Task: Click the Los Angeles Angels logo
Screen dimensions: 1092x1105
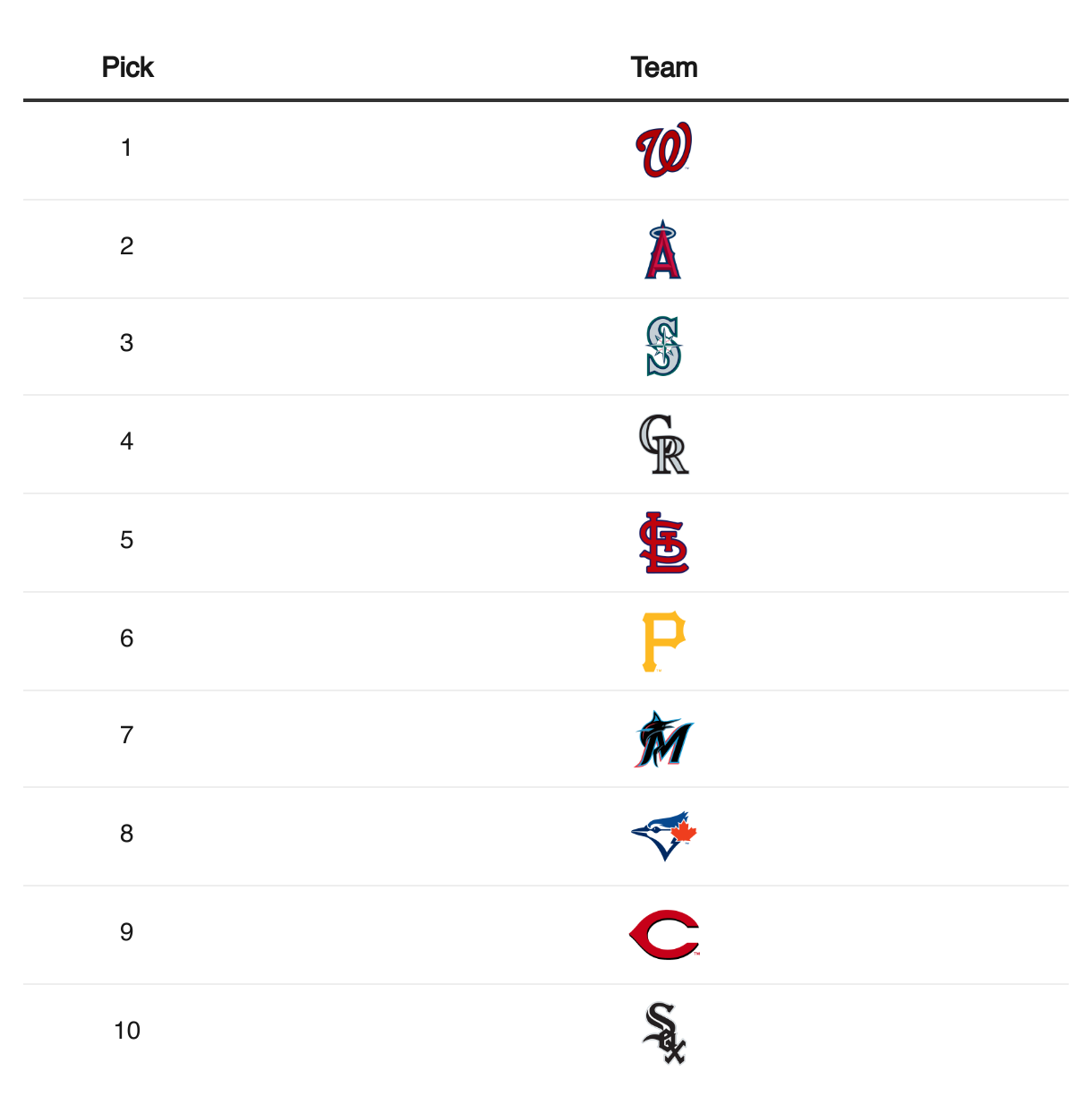Action: [663, 249]
